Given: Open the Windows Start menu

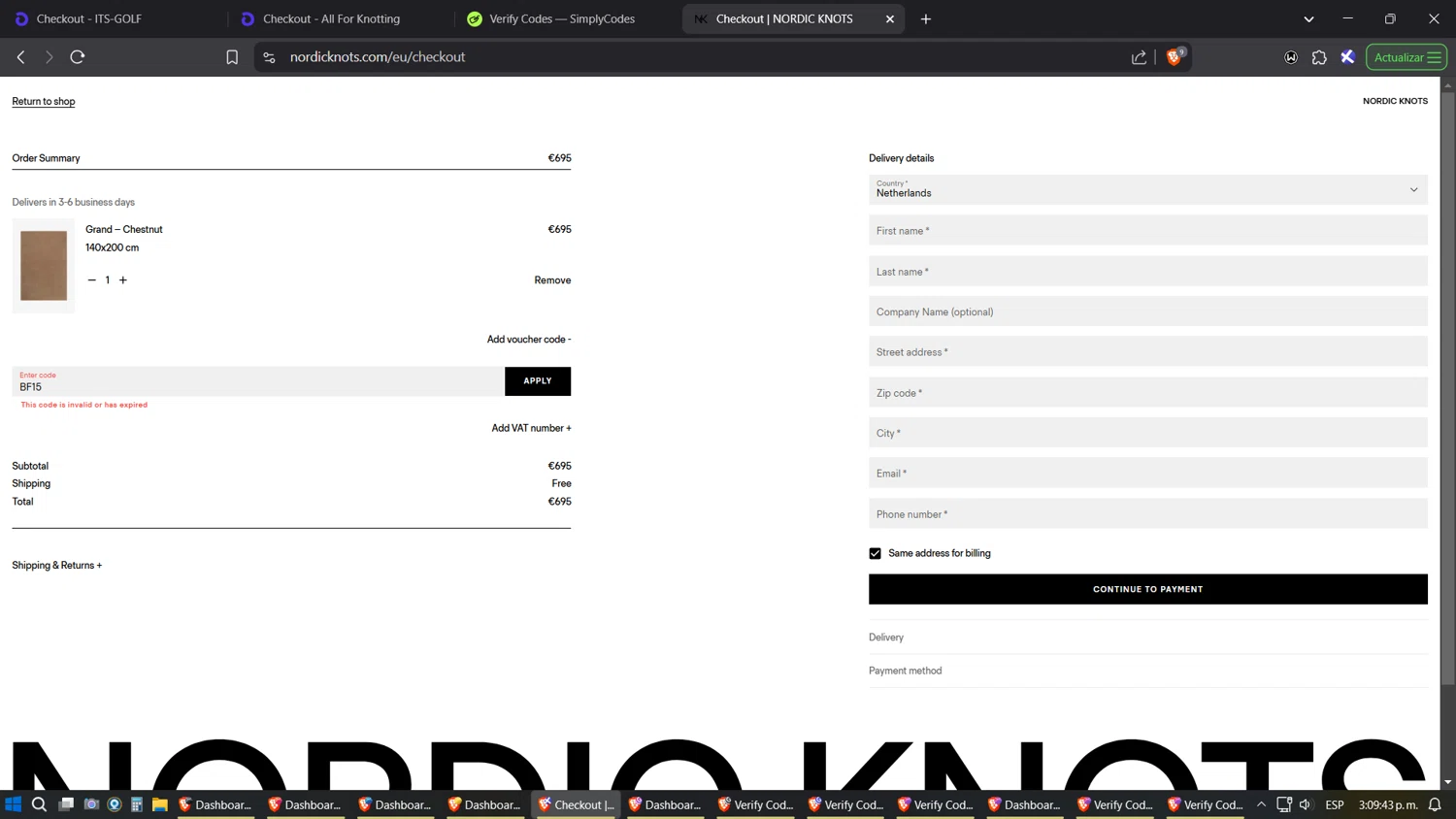Looking at the screenshot, I should pyautogui.click(x=14, y=804).
